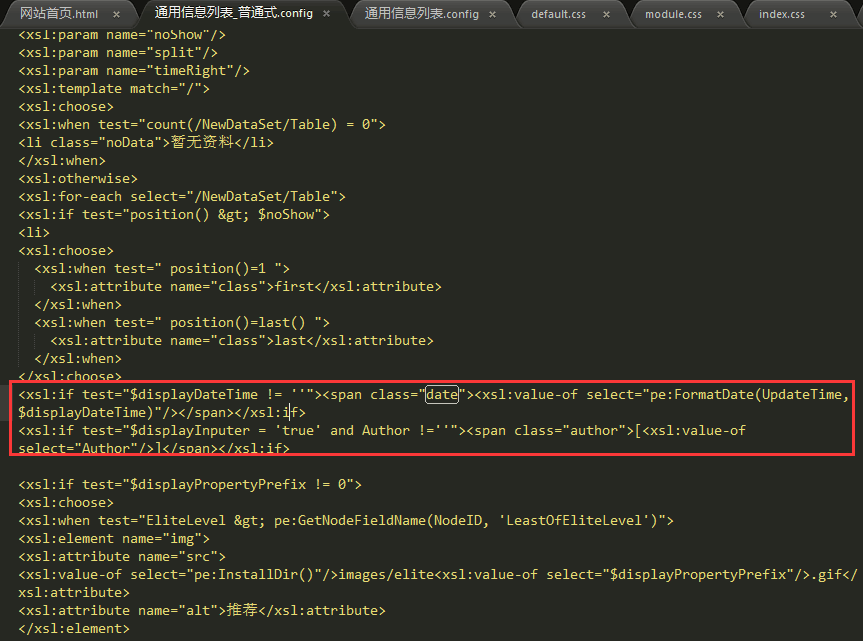Close the module.css tab
The height and width of the screenshot is (641, 863).
point(722,15)
